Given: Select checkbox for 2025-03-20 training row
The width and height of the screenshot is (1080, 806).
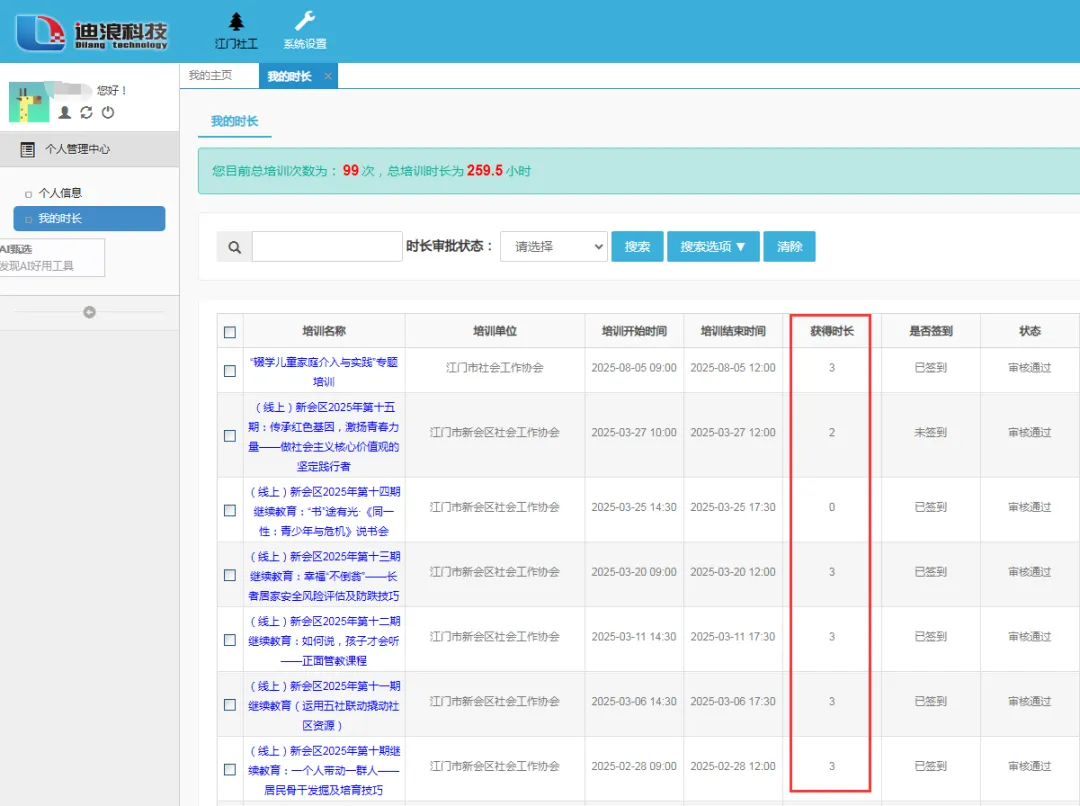Looking at the screenshot, I should click(x=230, y=575).
